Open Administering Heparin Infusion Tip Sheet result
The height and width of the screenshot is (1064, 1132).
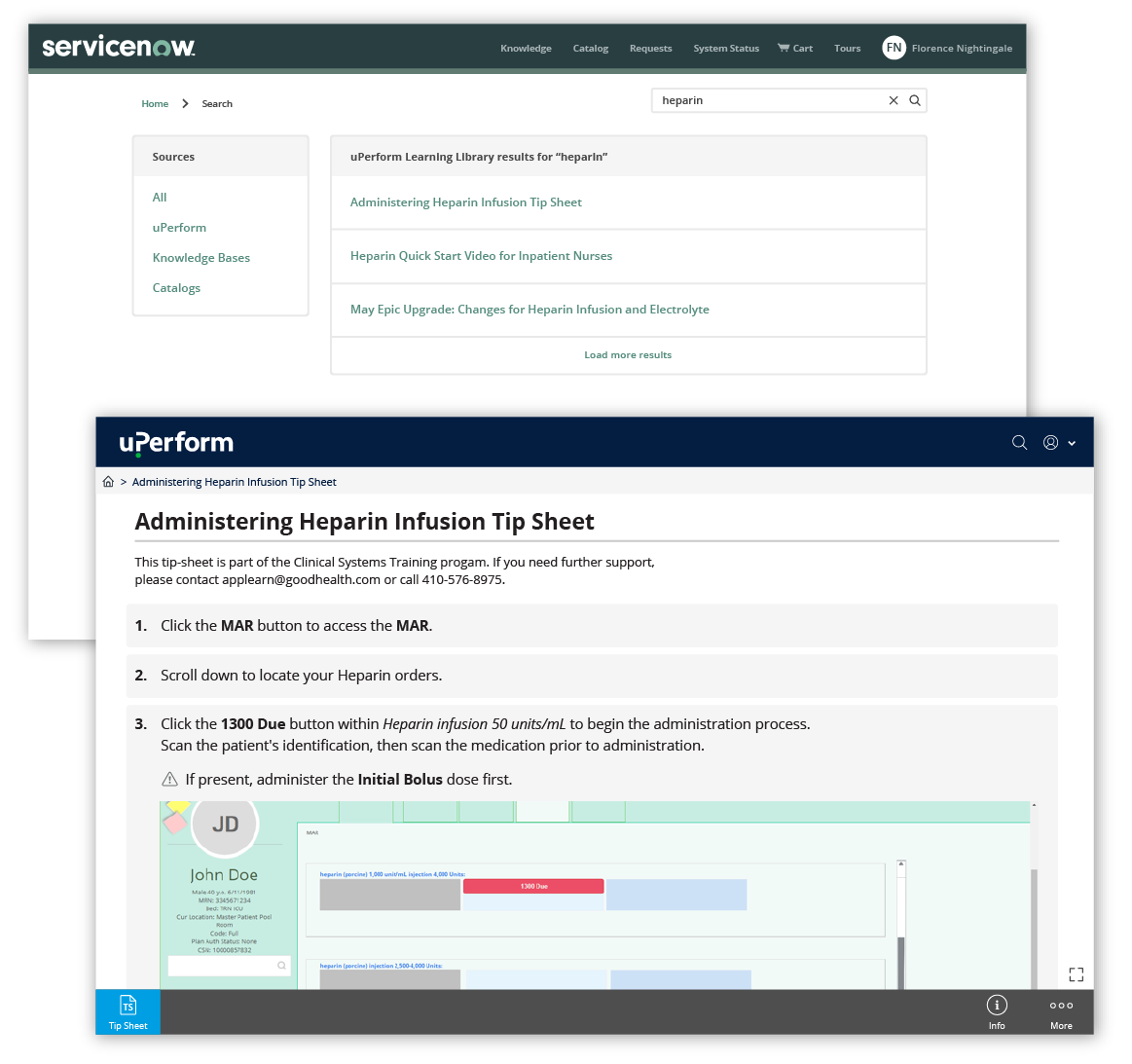pyautogui.click(x=465, y=202)
